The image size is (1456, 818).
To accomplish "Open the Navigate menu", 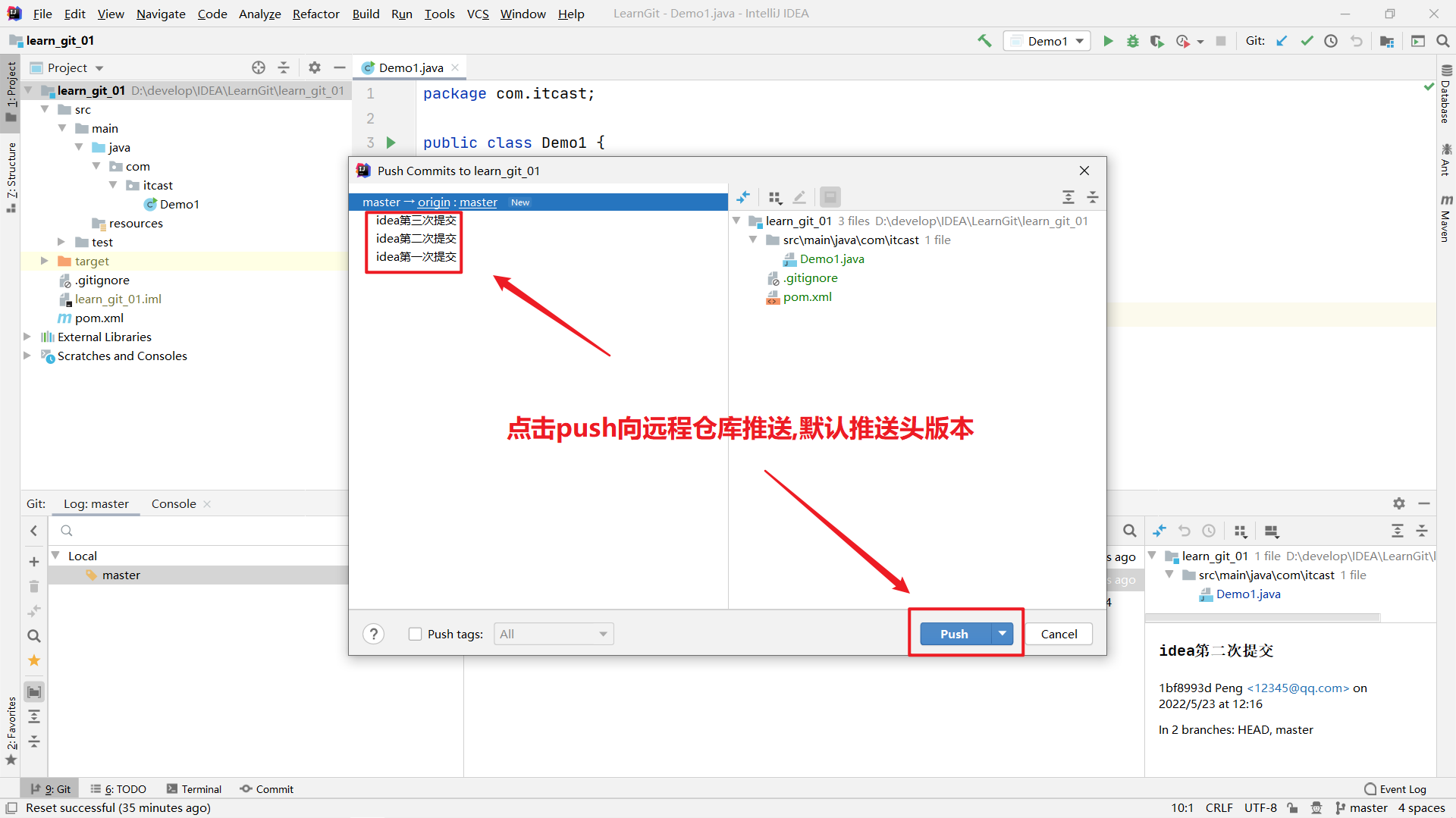I will click(161, 14).
